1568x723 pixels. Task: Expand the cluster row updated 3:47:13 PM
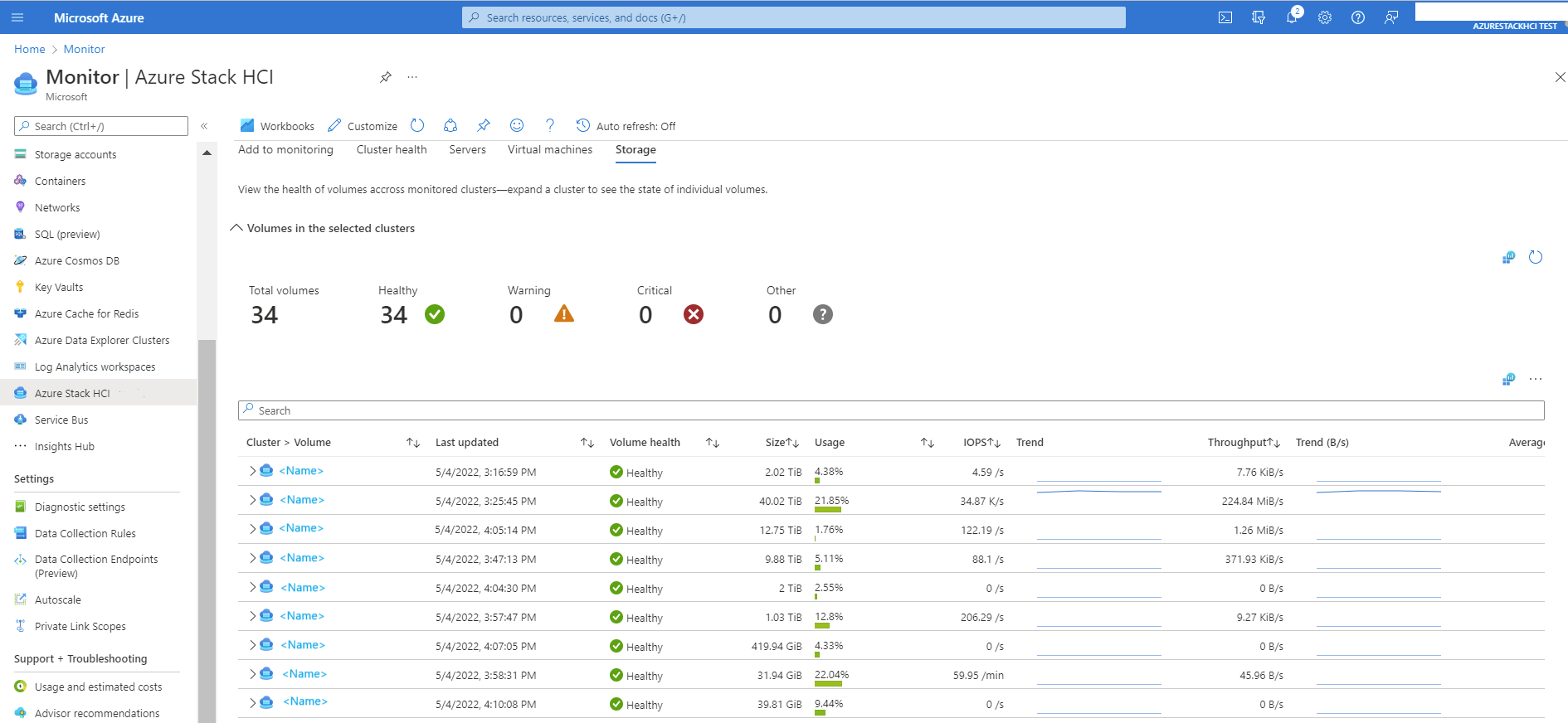pyautogui.click(x=252, y=558)
